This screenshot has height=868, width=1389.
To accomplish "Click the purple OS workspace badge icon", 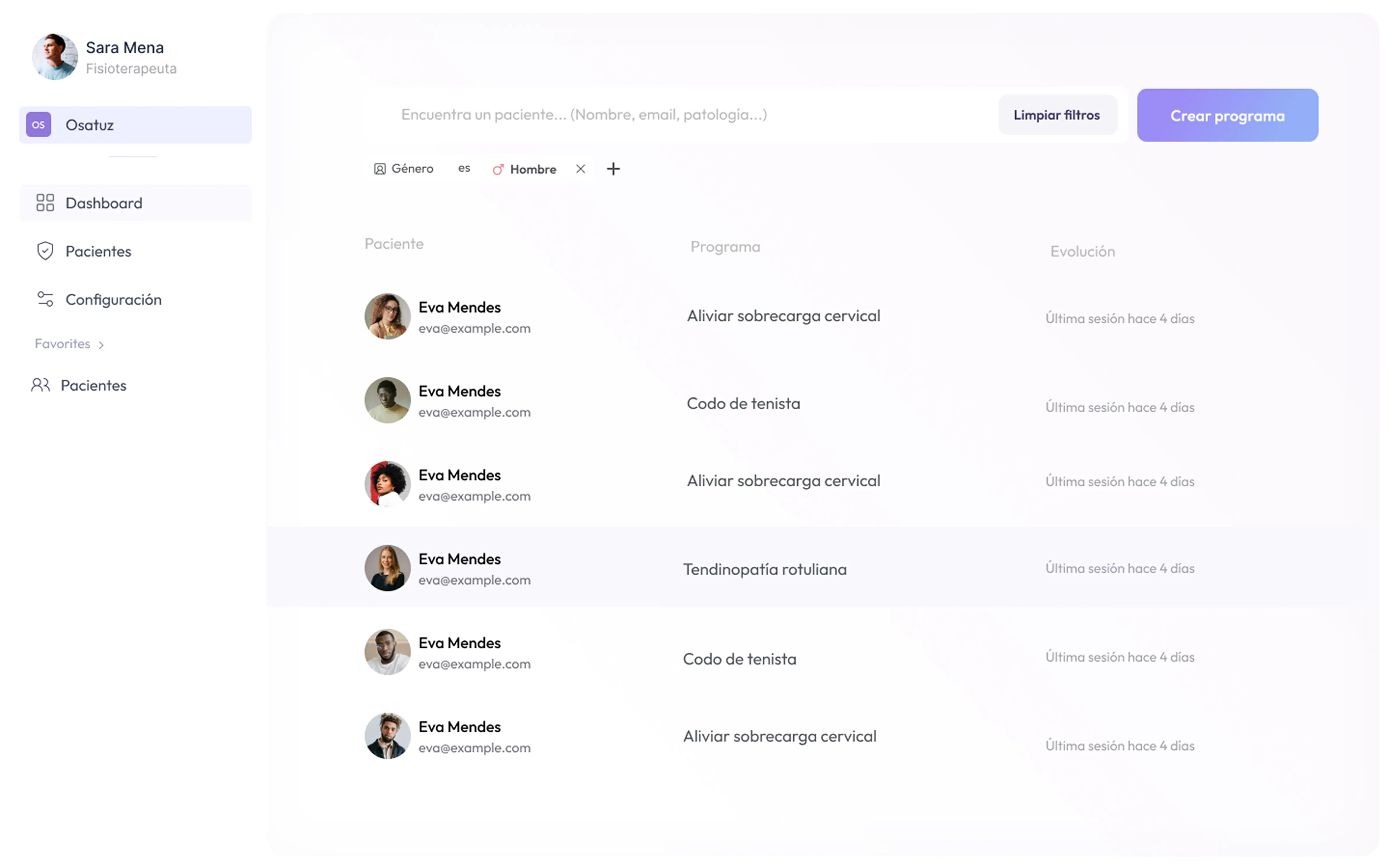I will pyautogui.click(x=38, y=125).
